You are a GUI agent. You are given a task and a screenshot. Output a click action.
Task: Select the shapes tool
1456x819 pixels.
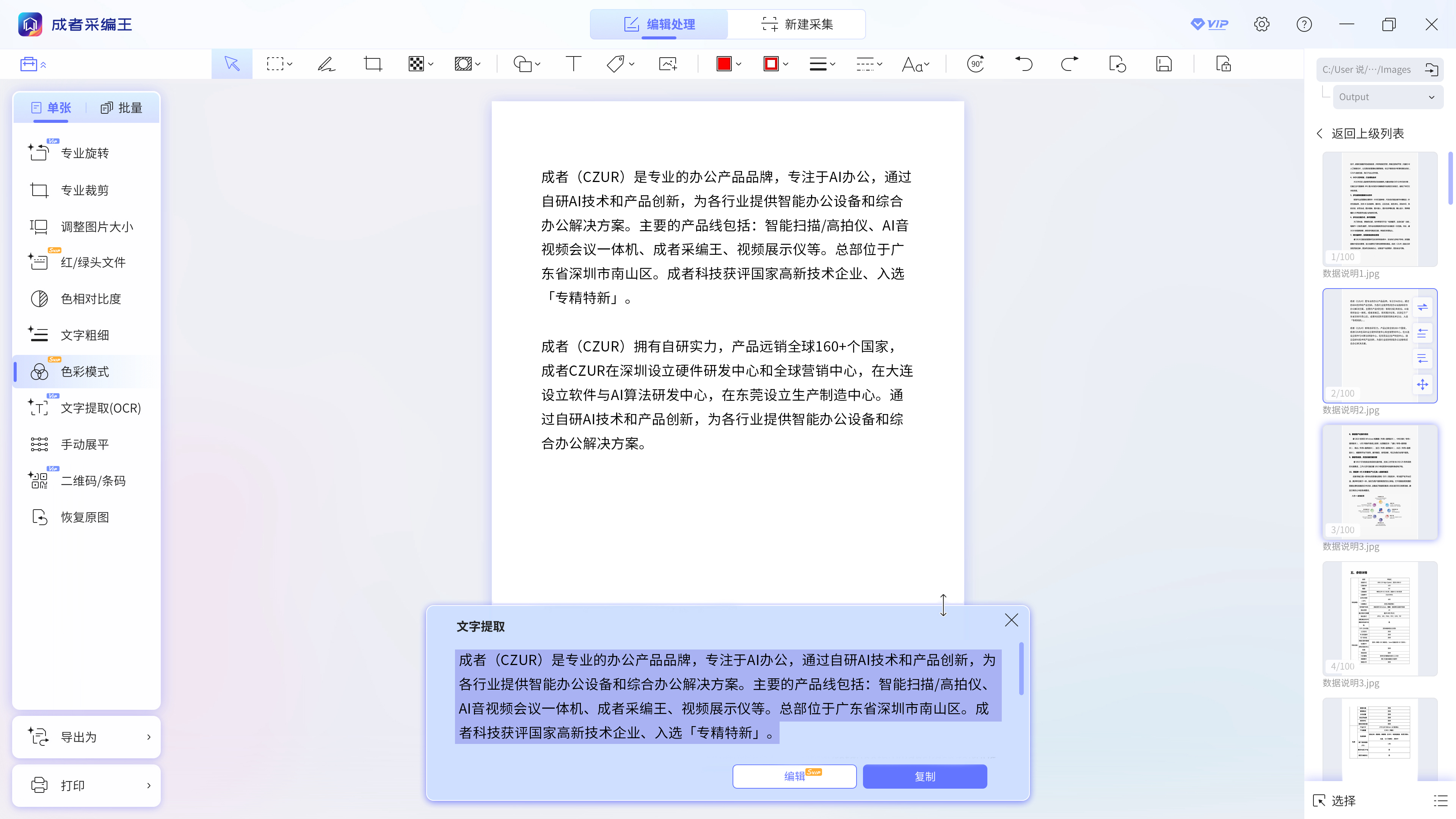click(522, 64)
